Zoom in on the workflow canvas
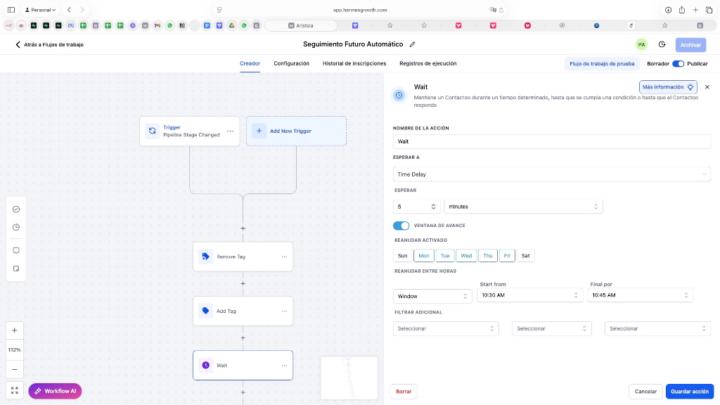The image size is (720, 405). (x=15, y=331)
